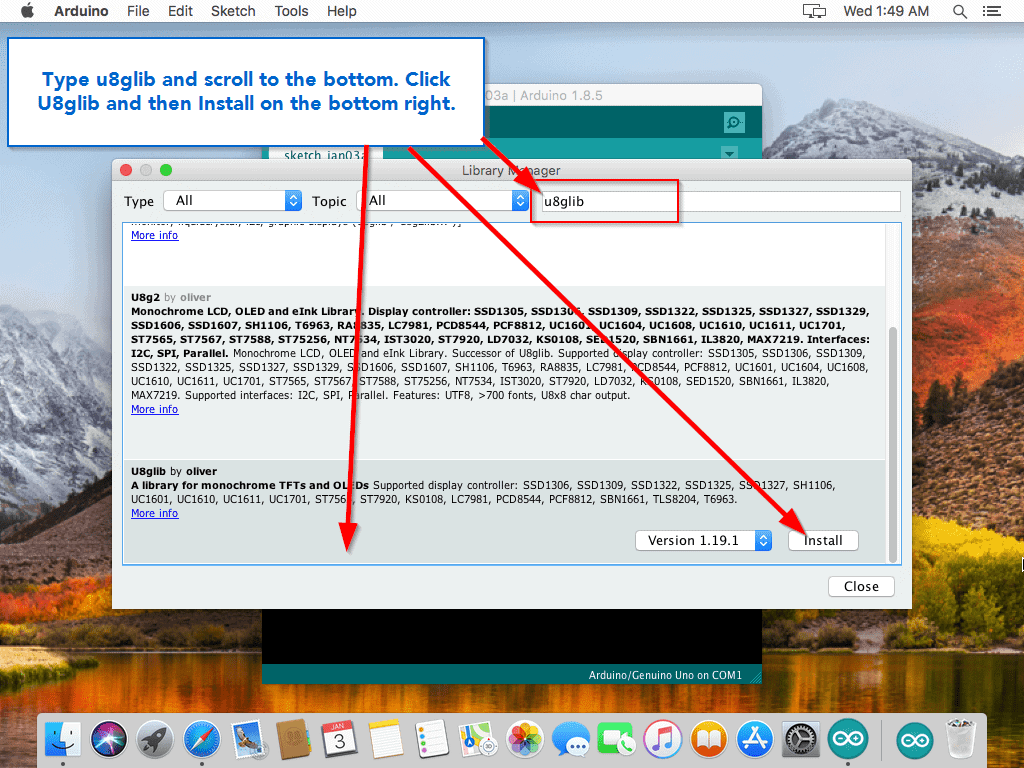Open More info link for U8glib
Viewport: 1024px width, 768px height.
coord(155,513)
